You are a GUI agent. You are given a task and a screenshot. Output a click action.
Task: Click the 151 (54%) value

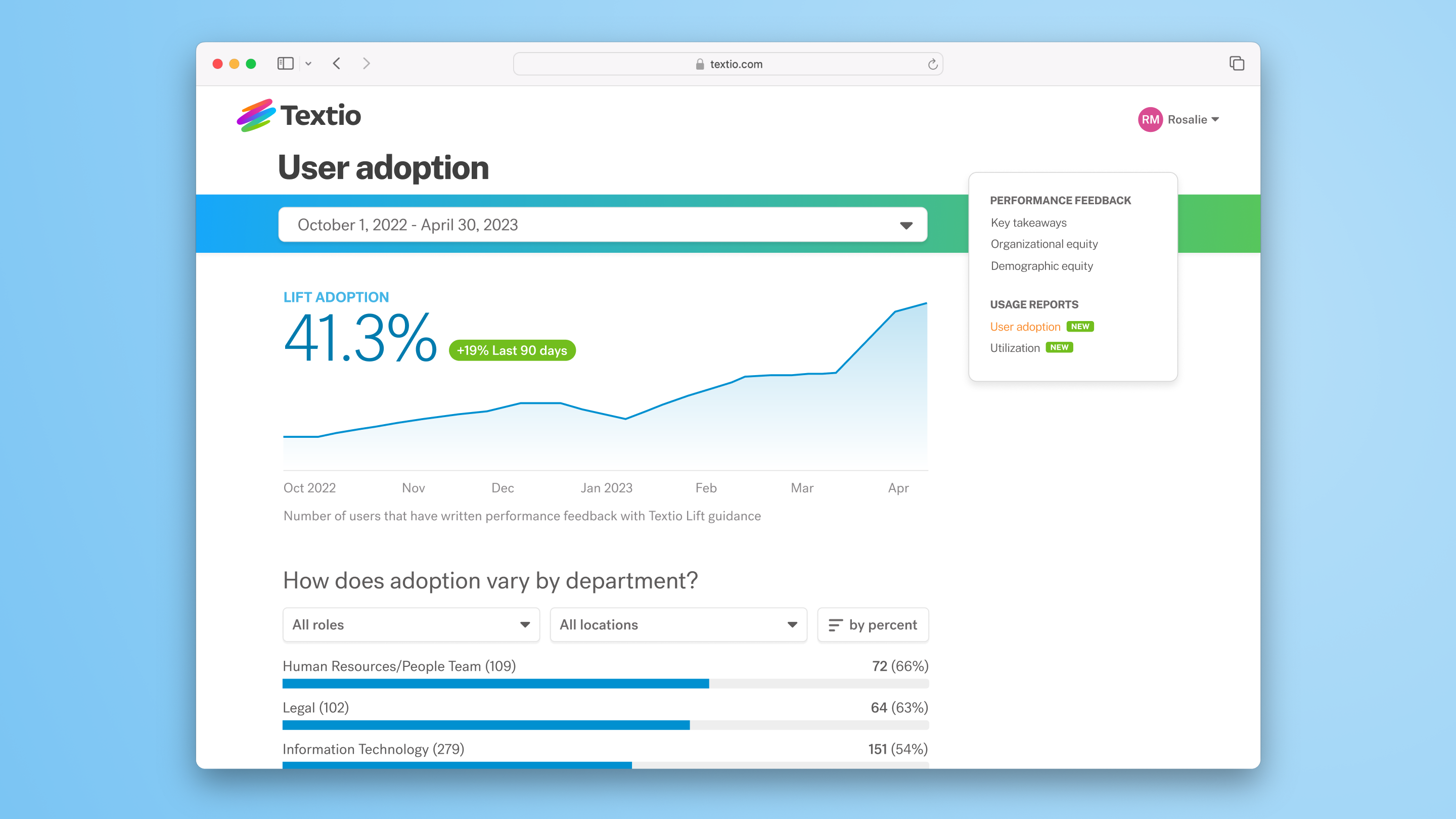898,749
